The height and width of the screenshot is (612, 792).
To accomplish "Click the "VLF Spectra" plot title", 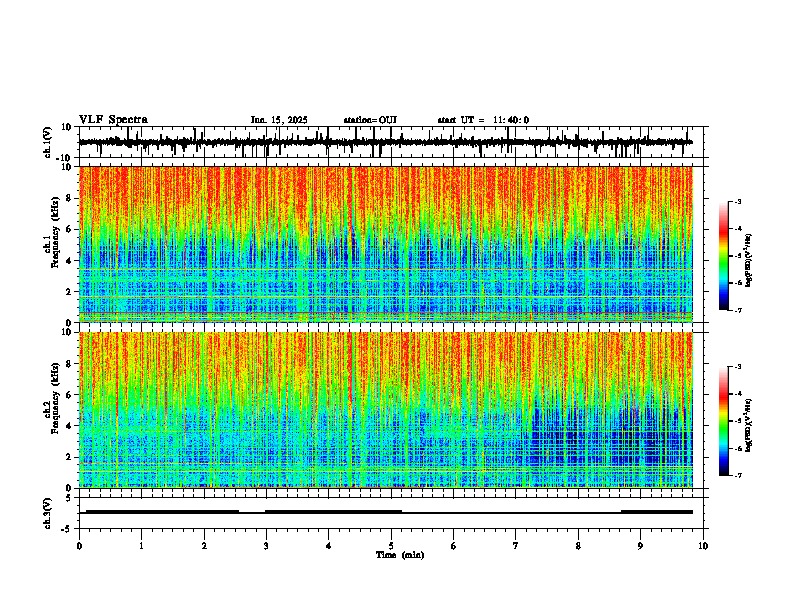I will coord(113,120).
